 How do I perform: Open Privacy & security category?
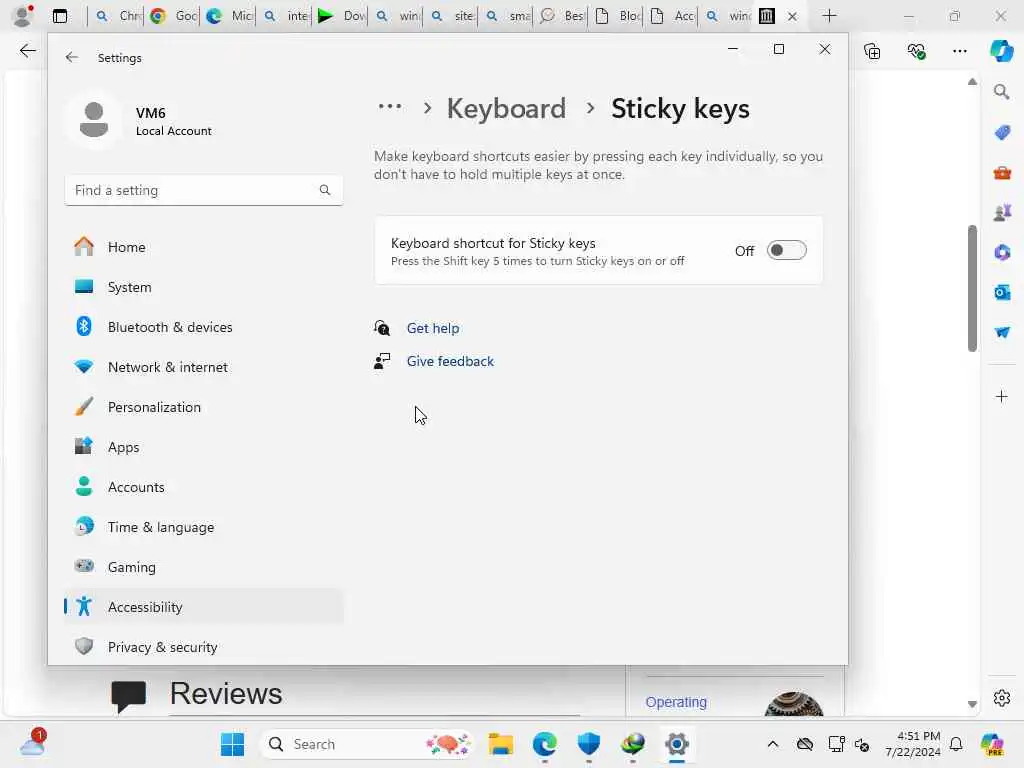[203, 647]
